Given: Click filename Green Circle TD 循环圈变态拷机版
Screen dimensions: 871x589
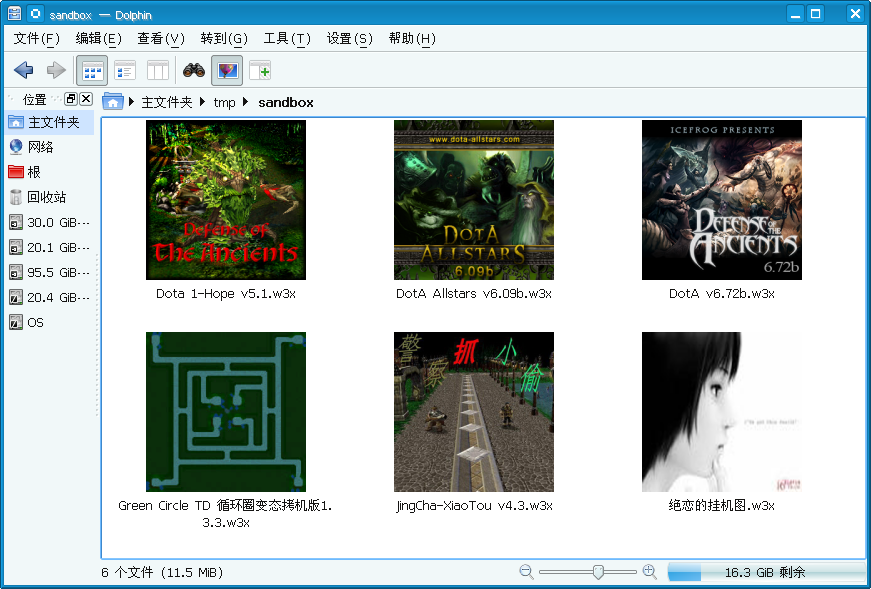Looking at the screenshot, I should (x=226, y=514).
